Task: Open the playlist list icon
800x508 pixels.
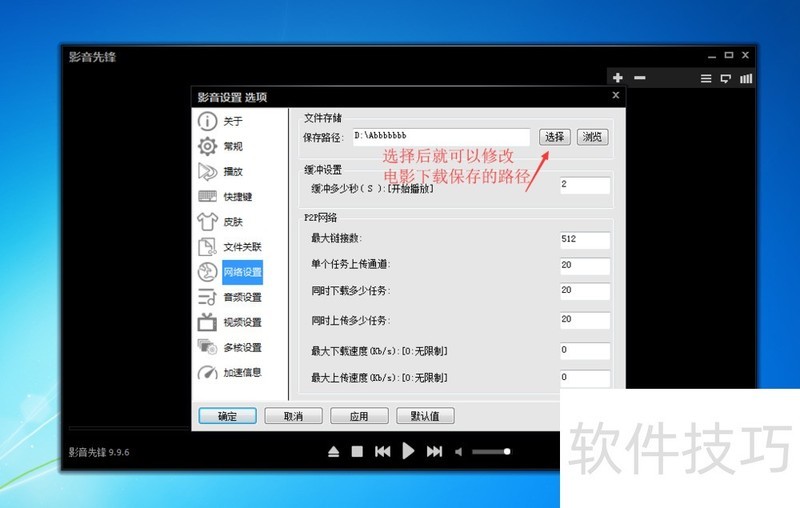Action: pyautogui.click(x=706, y=79)
